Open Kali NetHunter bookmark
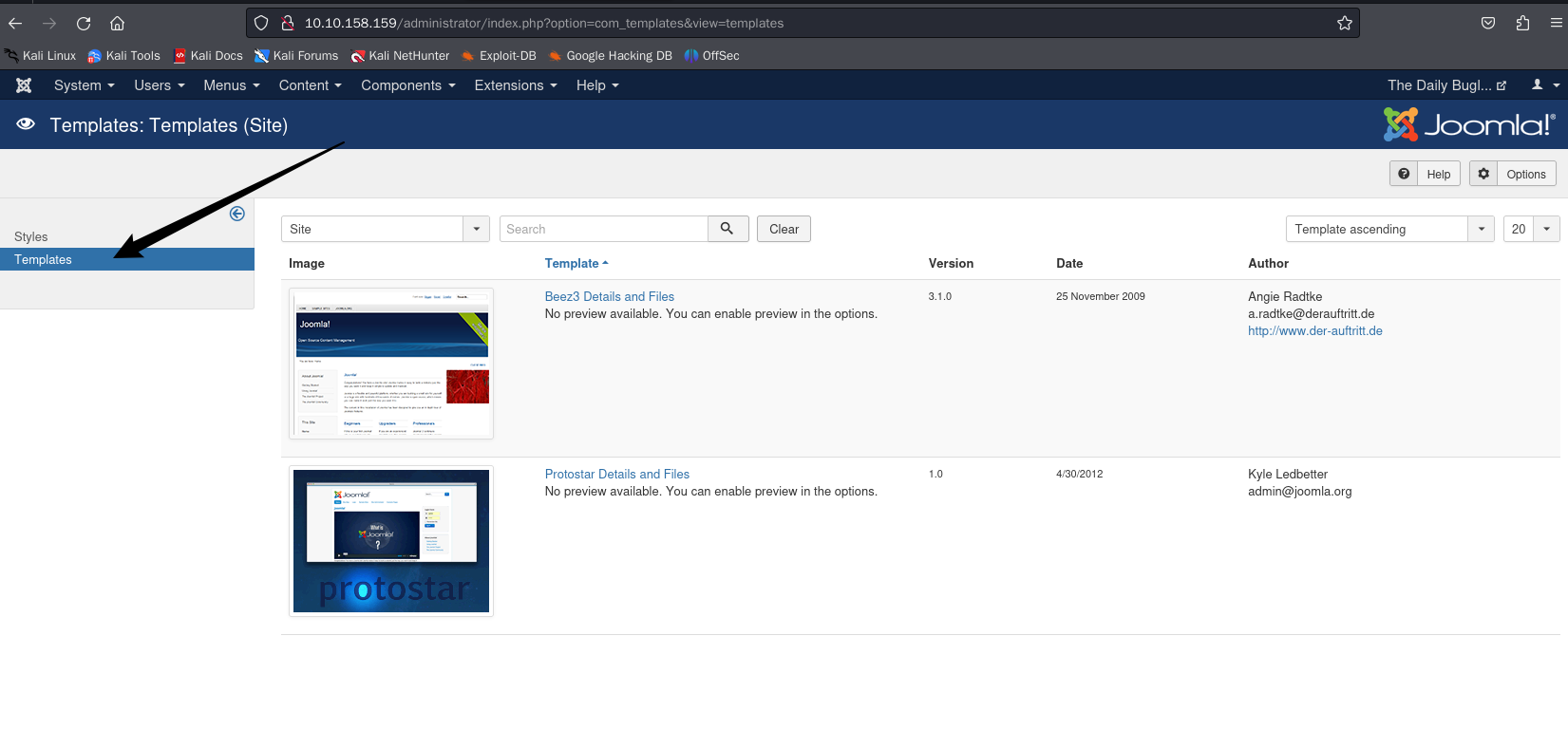This screenshot has height=730, width=1568. point(400,56)
